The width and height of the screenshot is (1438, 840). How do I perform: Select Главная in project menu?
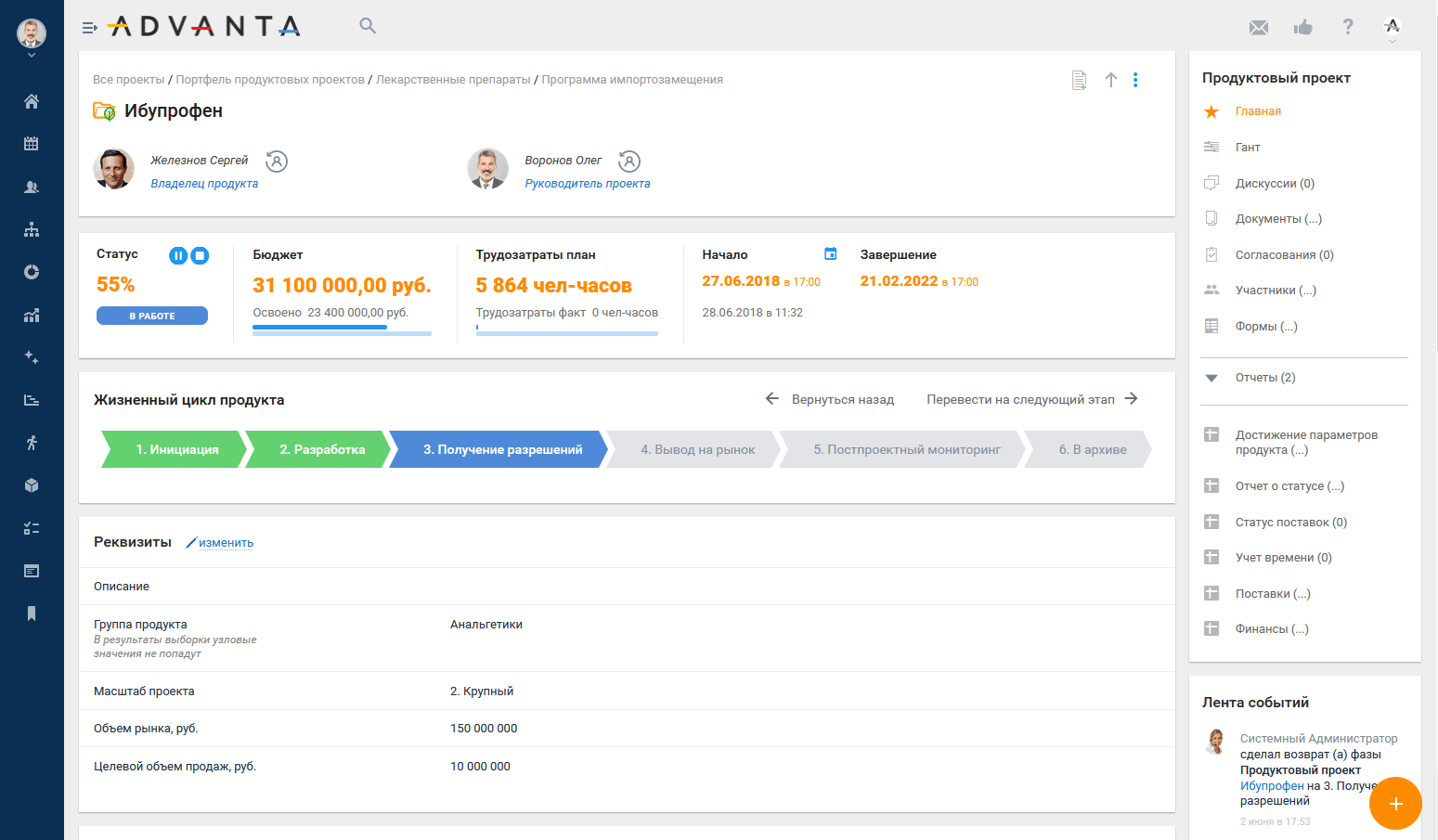[x=1258, y=111]
